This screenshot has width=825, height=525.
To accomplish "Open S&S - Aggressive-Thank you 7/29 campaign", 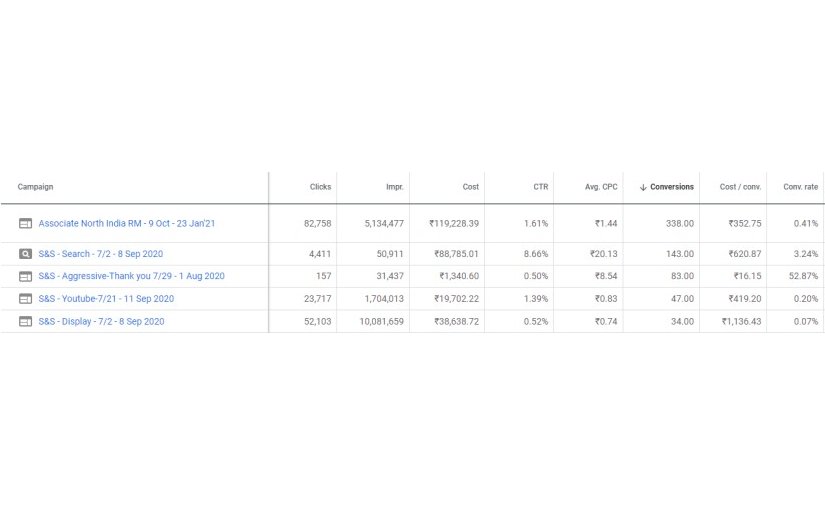I will pyautogui.click(x=132, y=276).
